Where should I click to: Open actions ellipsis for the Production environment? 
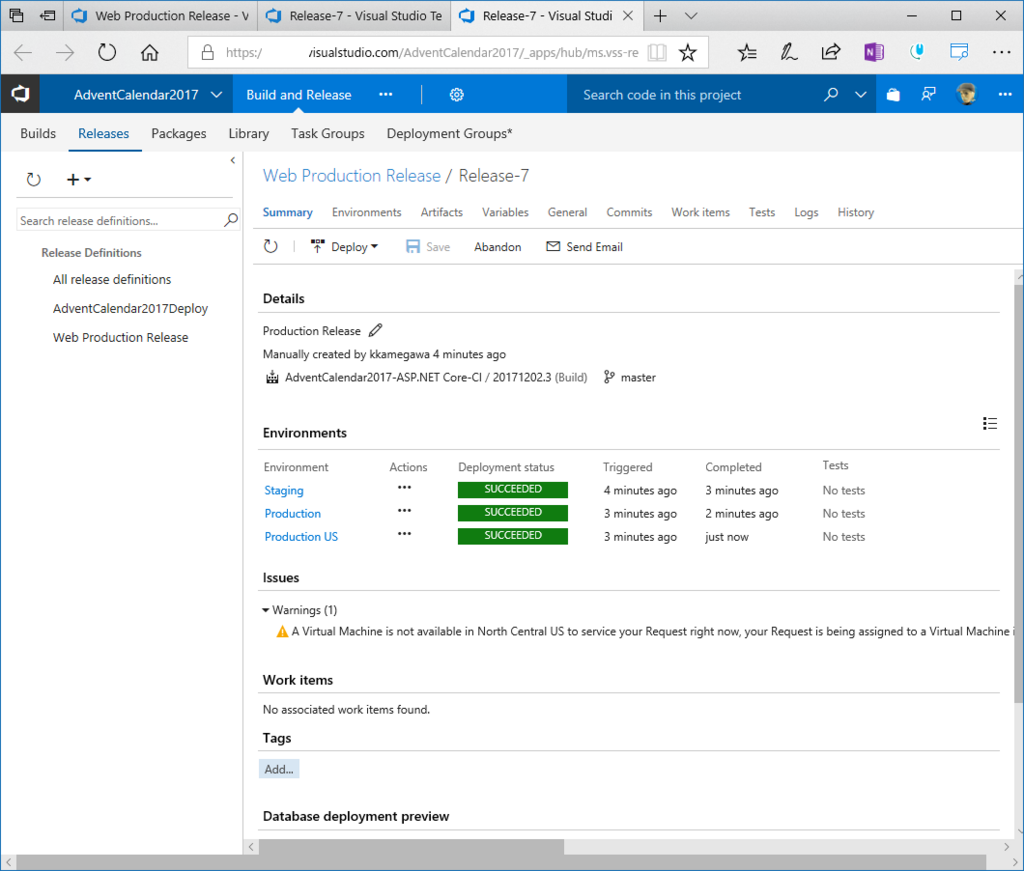404,511
